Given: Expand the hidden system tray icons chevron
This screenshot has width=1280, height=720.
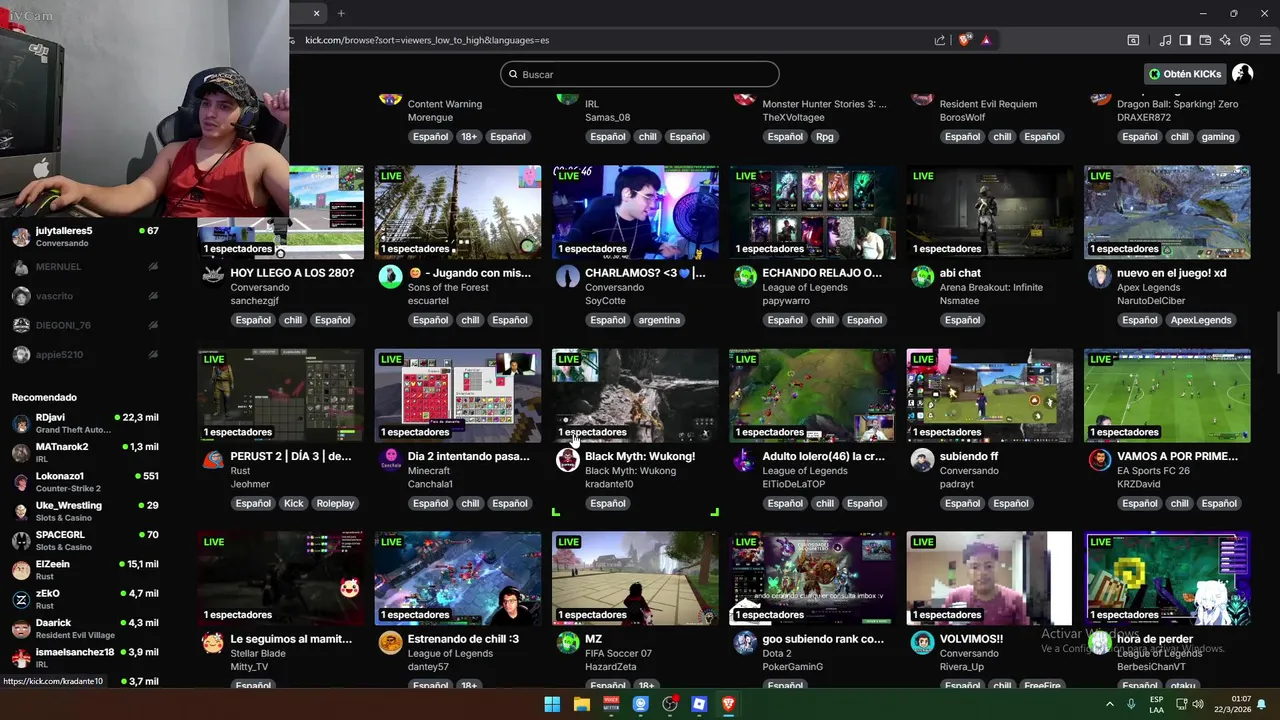Looking at the screenshot, I should coord(1110,704).
